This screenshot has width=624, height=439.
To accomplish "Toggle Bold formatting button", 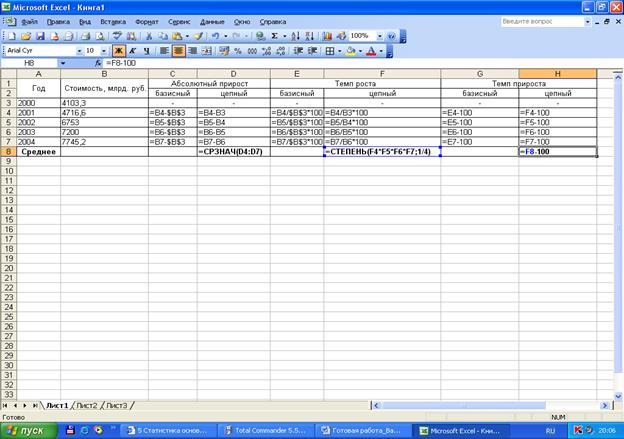I will [x=118, y=50].
